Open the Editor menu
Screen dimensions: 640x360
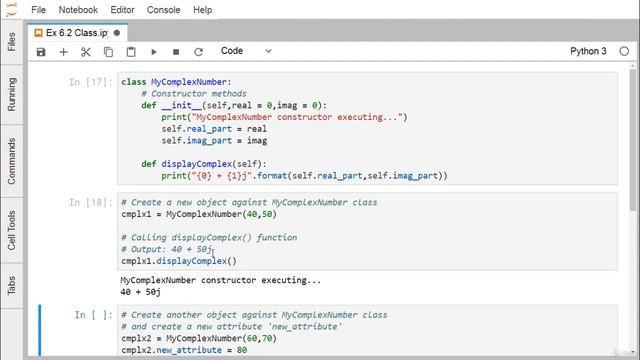(x=122, y=10)
